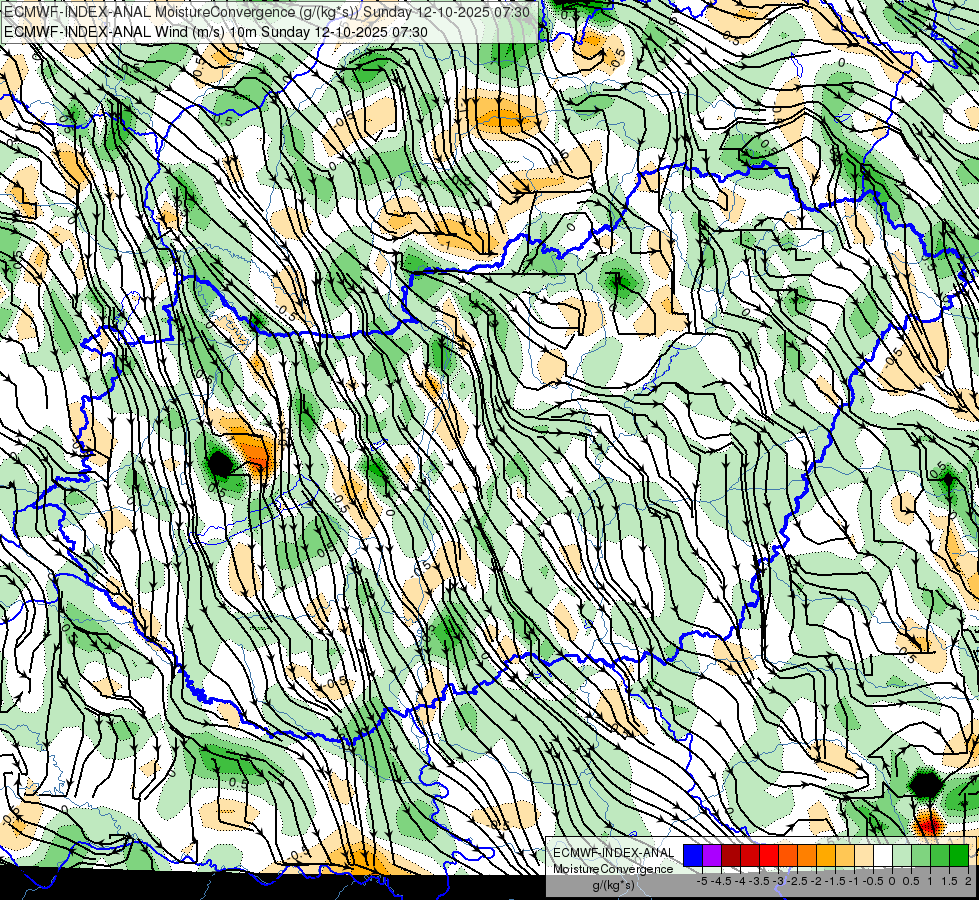Select the darkest green swatch ending at 2
The height and width of the screenshot is (900, 979).
pos(959,856)
